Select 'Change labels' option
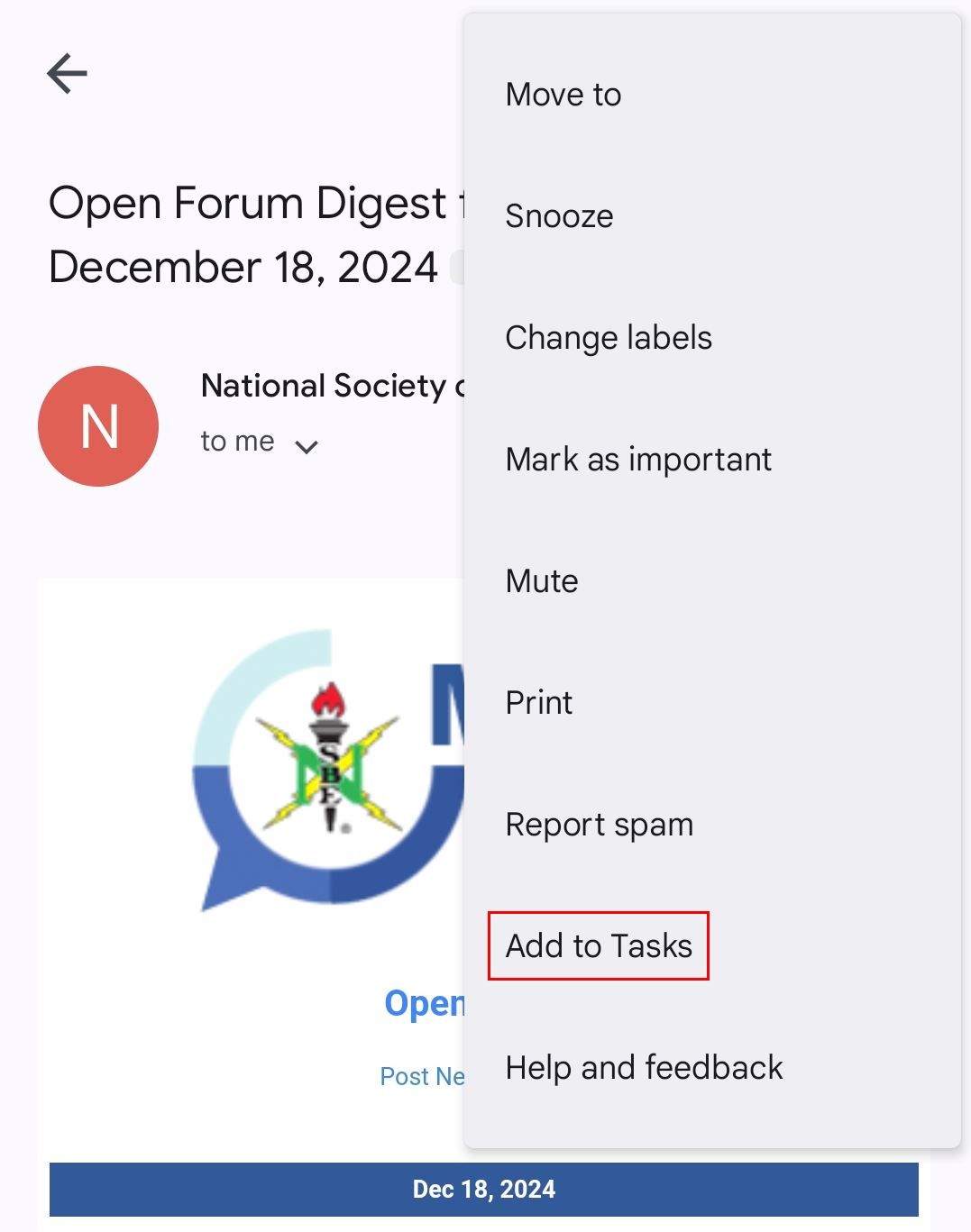The width and height of the screenshot is (971, 1232). (x=609, y=337)
